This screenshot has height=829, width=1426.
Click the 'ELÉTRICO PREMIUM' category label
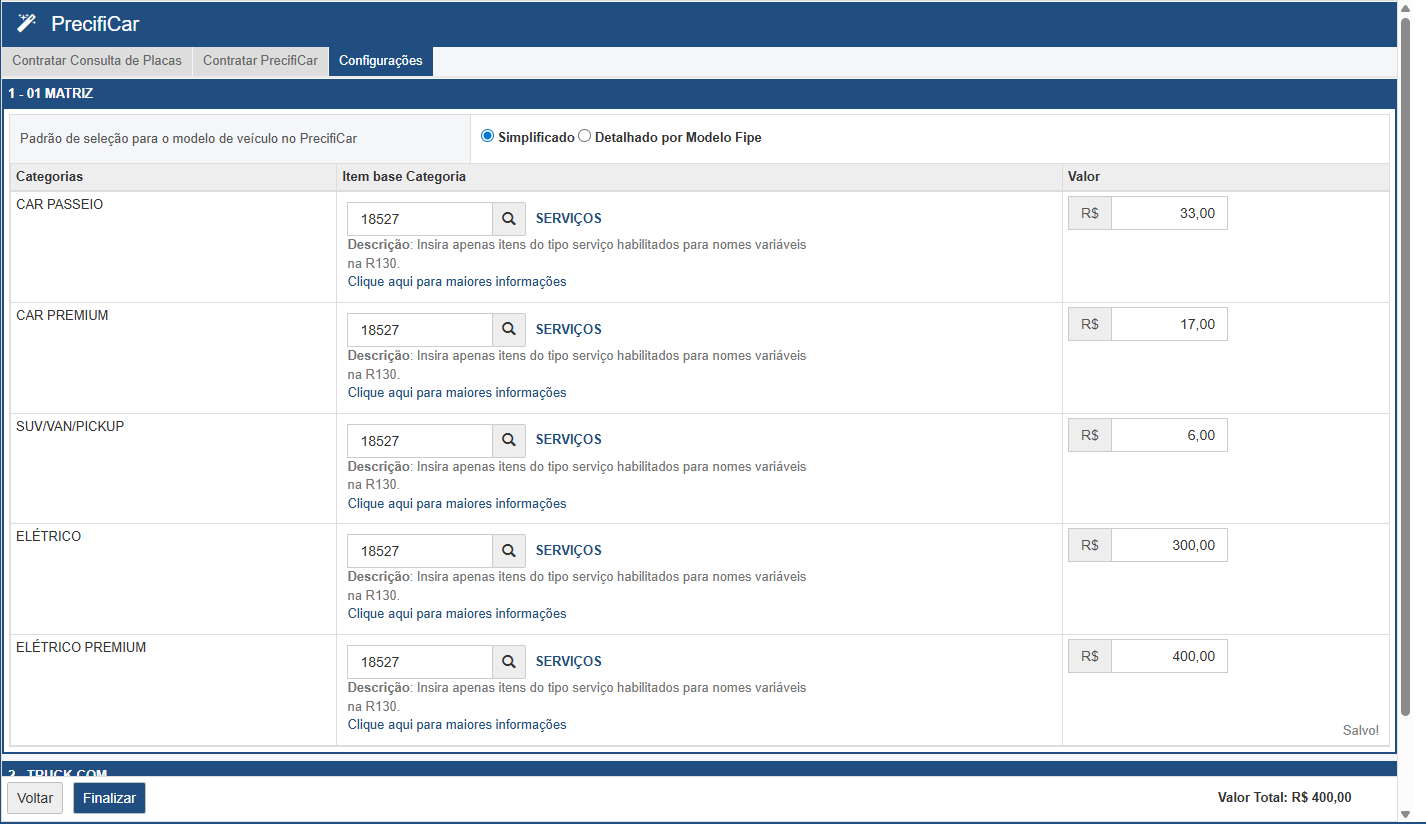coord(81,648)
